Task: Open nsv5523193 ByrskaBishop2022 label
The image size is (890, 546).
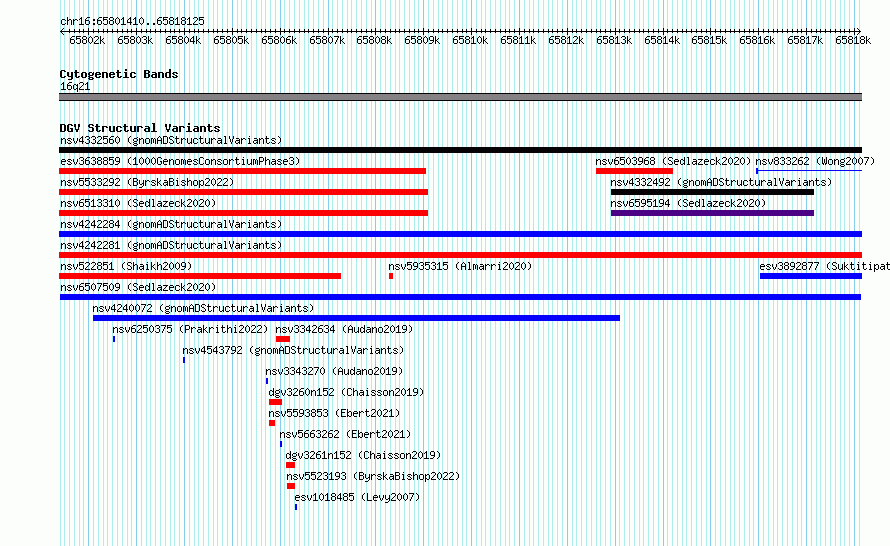Action: click(x=373, y=476)
